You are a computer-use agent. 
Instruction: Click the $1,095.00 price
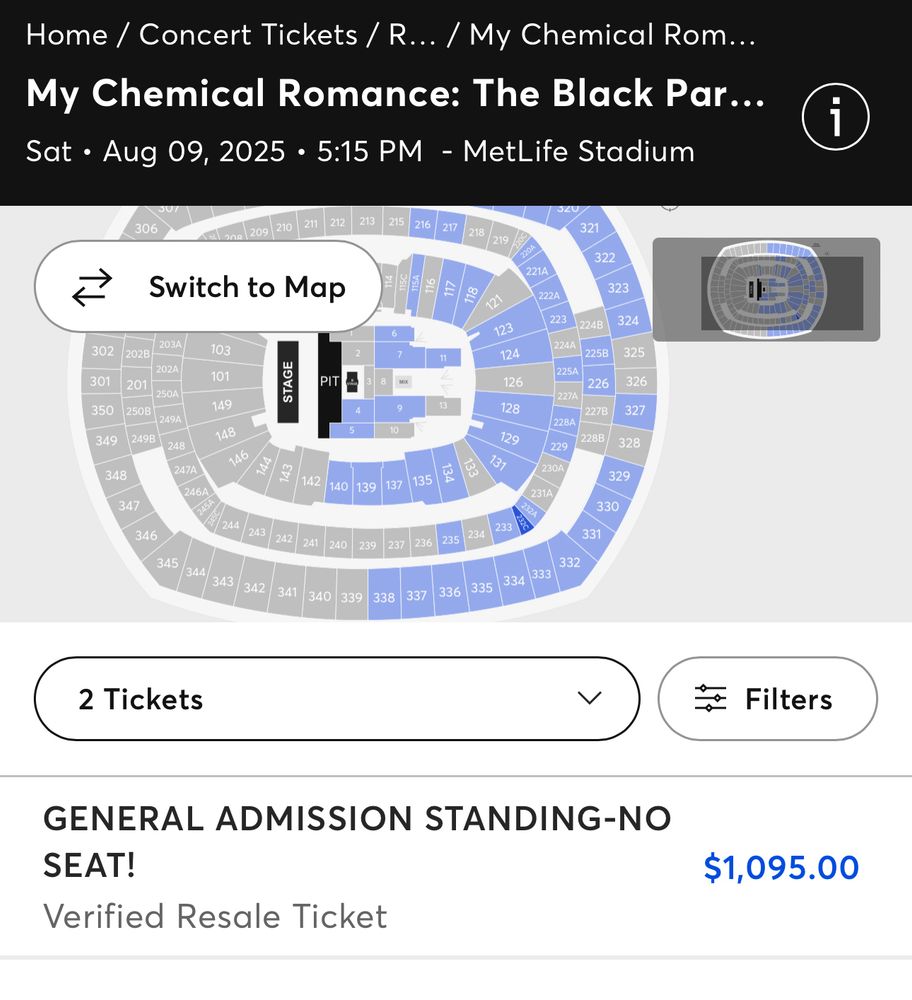781,867
